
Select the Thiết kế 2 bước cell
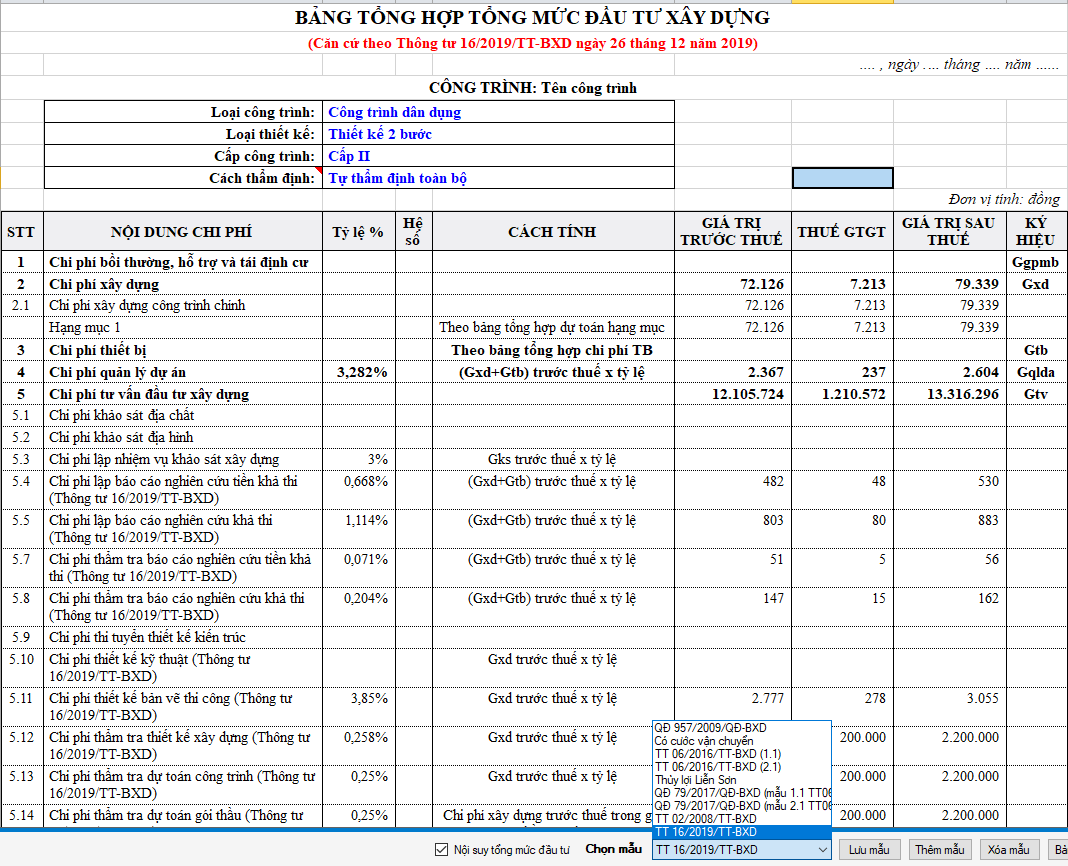coord(499,134)
